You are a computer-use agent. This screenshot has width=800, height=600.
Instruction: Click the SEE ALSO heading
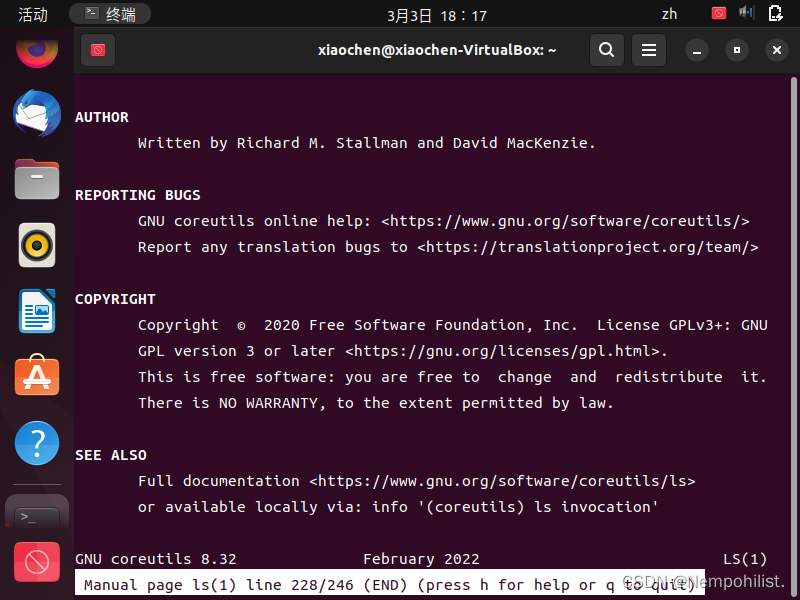coord(111,455)
